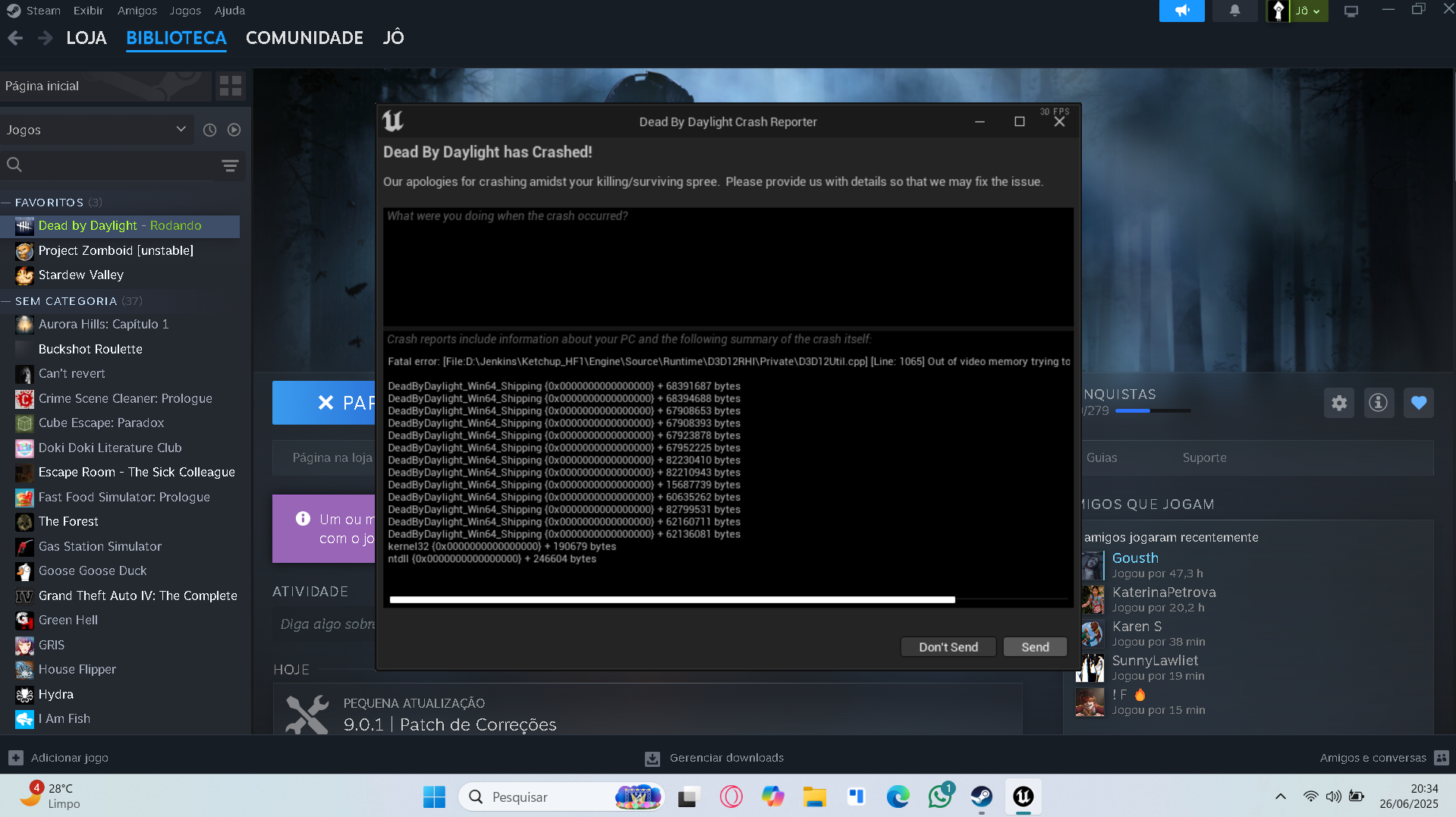Switch library to grid collections view
Image resolution: width=1456 pixels, height=817 pixels.
[x=230, y=86]
